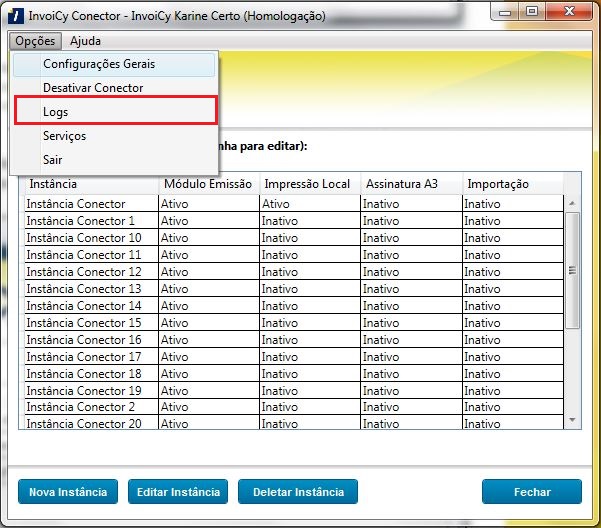This screenshot has width=601, height=528.
Task: Select the row 'Instância Conector 16'
Action: tap(294, 339)
